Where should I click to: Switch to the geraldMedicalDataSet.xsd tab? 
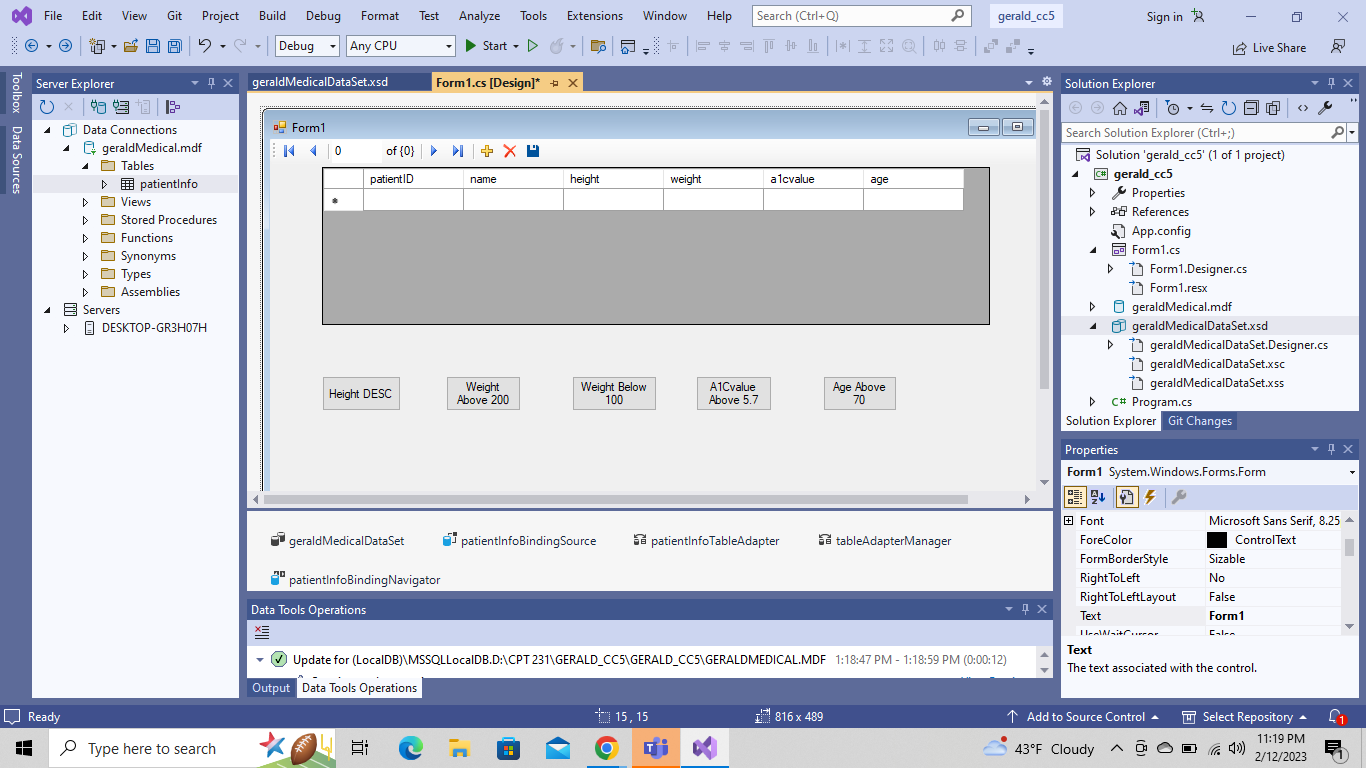coord(320,83)
